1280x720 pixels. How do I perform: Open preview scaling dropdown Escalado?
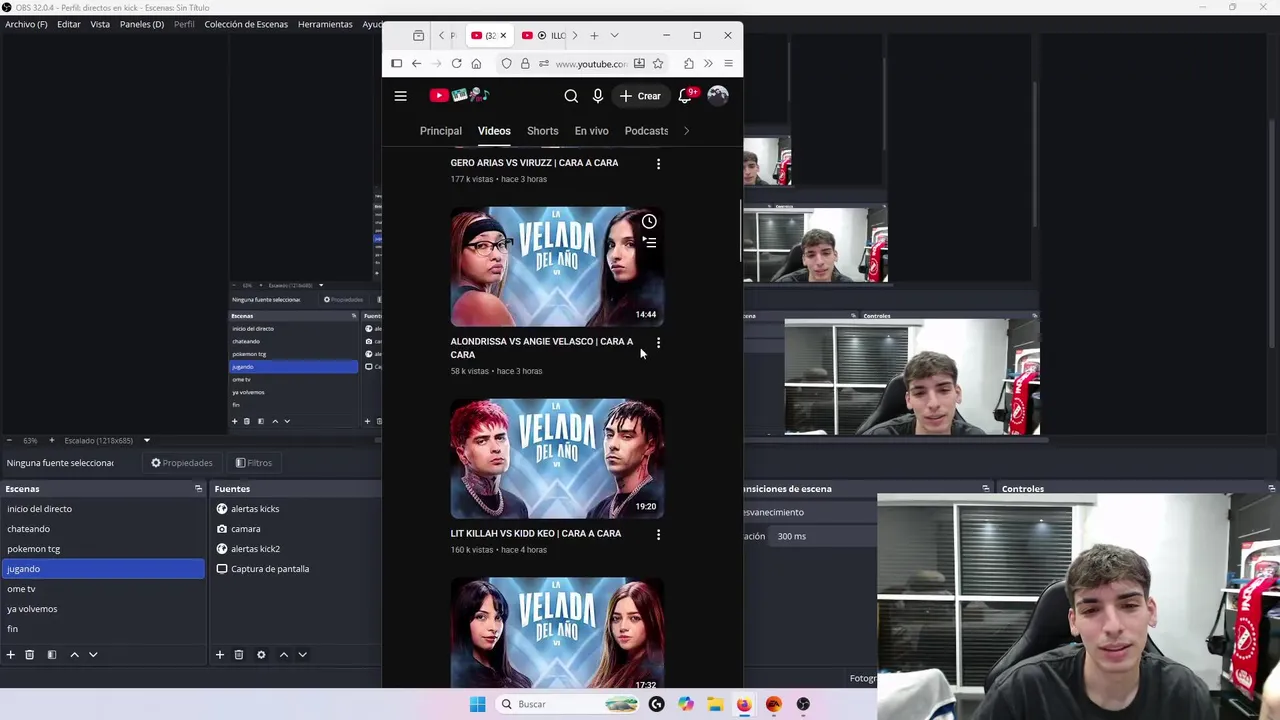coord(146,441)
